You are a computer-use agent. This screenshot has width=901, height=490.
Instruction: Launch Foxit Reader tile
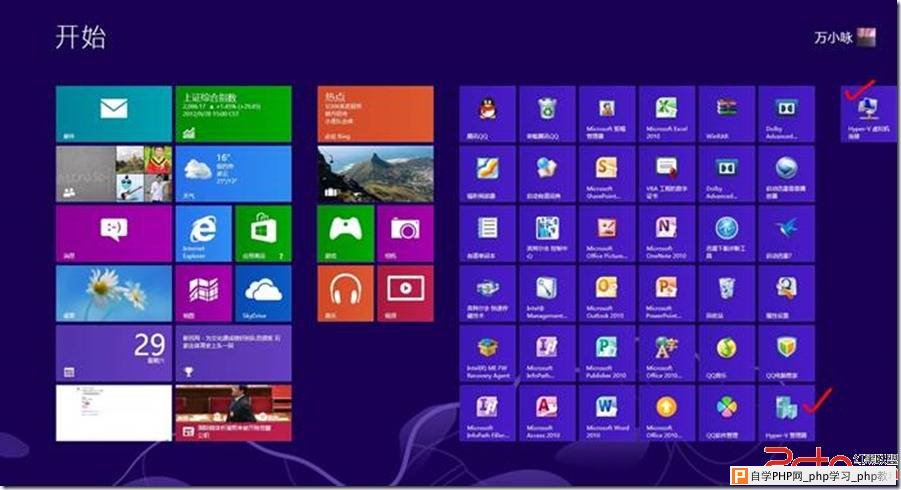tap(487, 173)
